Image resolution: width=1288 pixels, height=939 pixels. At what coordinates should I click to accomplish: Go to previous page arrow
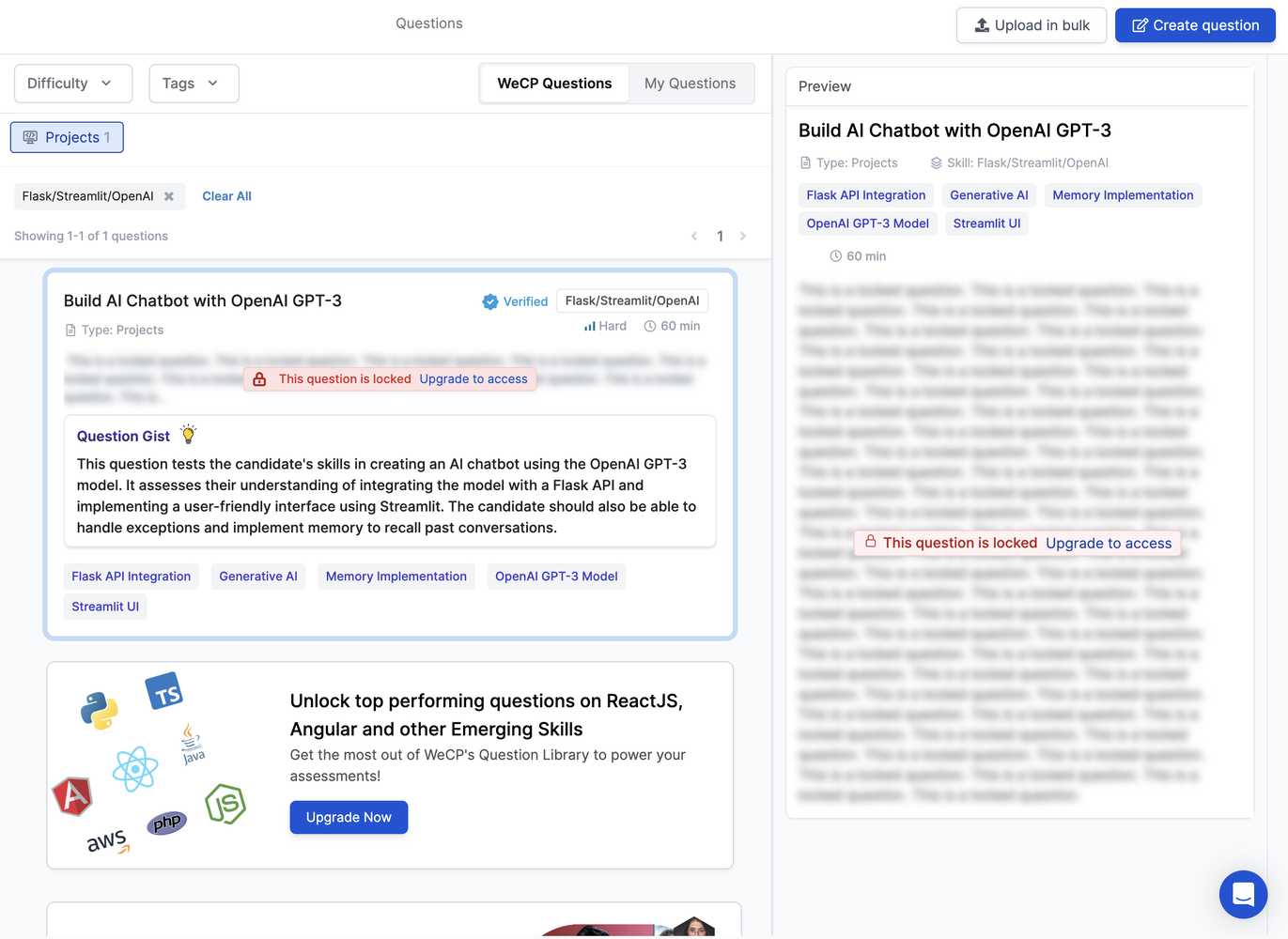(694, 237)
